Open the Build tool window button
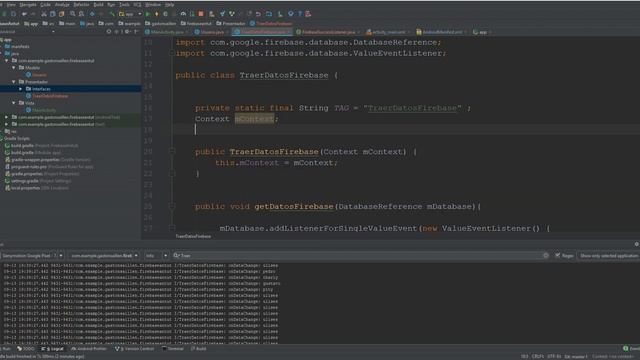 [x=199, y=349]
